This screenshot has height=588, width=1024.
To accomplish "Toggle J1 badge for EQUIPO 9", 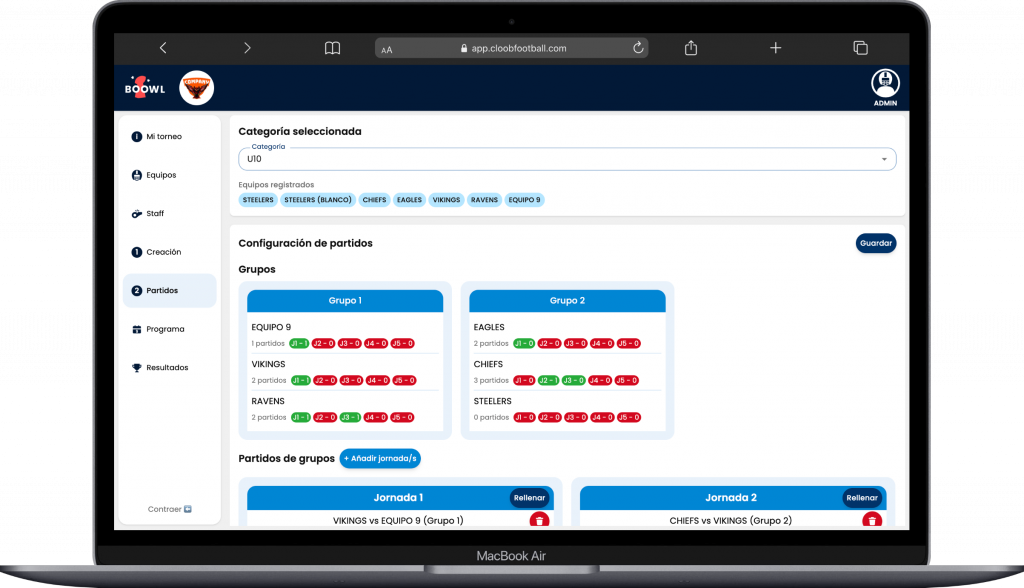I will coord(300,343).
